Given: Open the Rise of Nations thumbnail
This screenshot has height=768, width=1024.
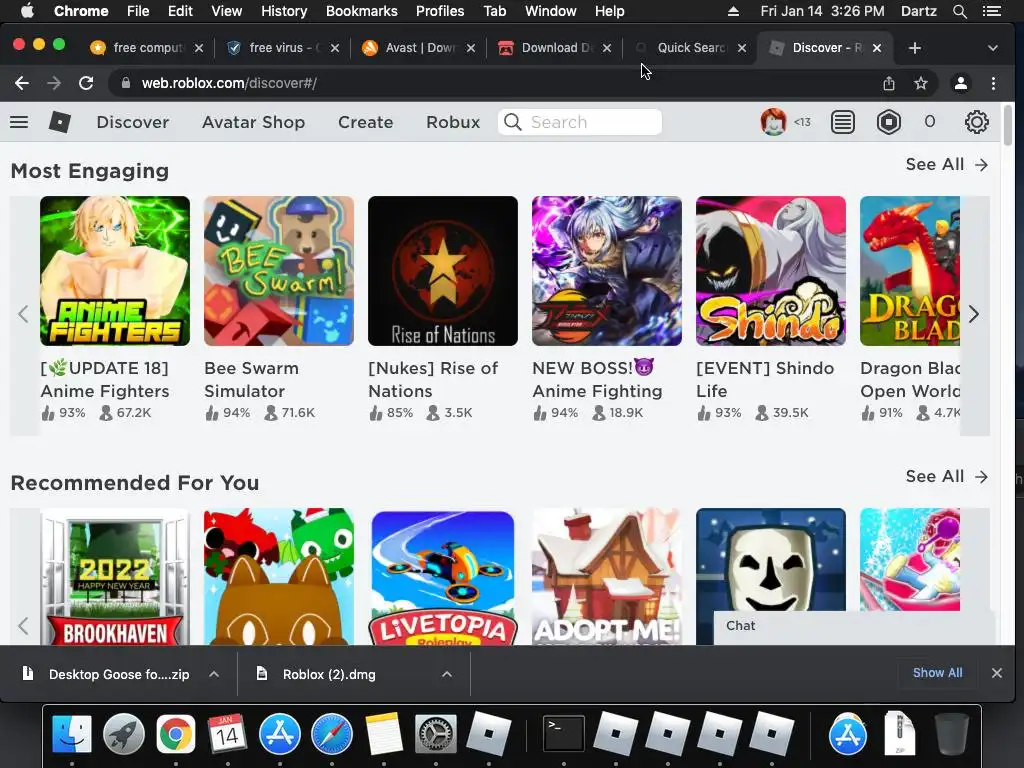Looking at the screenshot, I should point(443,271).
